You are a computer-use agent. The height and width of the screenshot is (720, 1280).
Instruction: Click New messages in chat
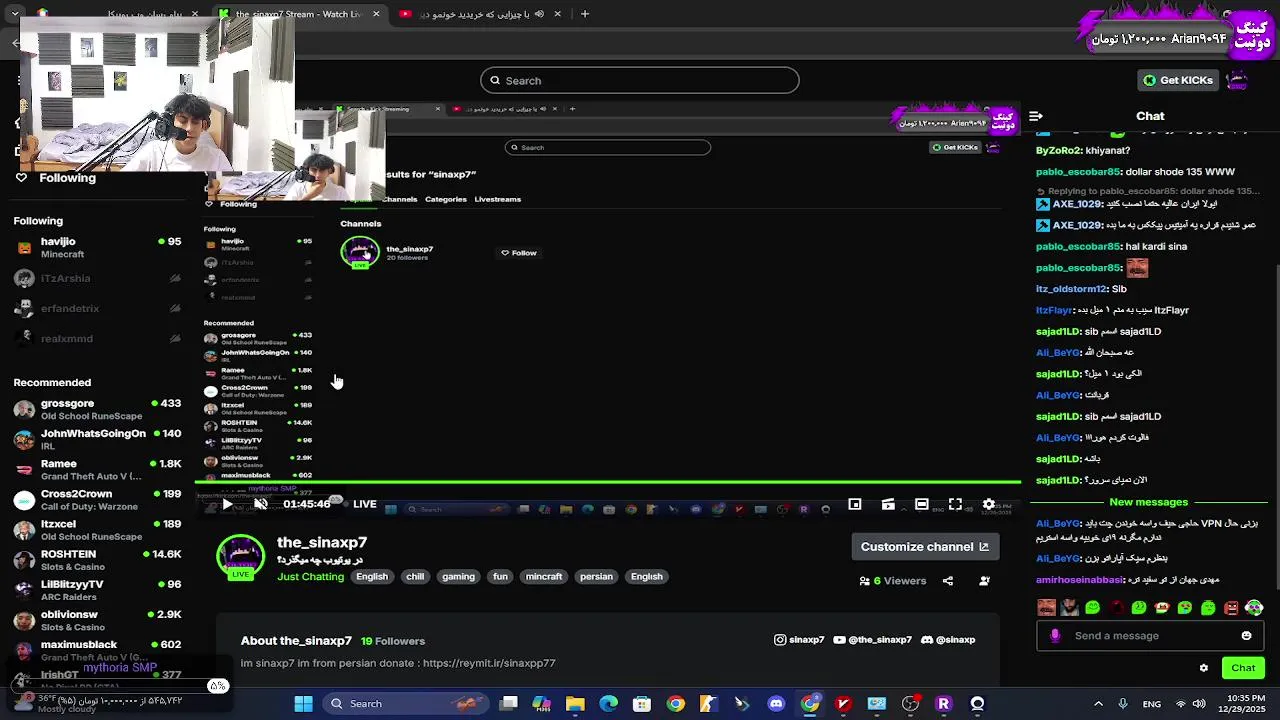(1148, 502)
